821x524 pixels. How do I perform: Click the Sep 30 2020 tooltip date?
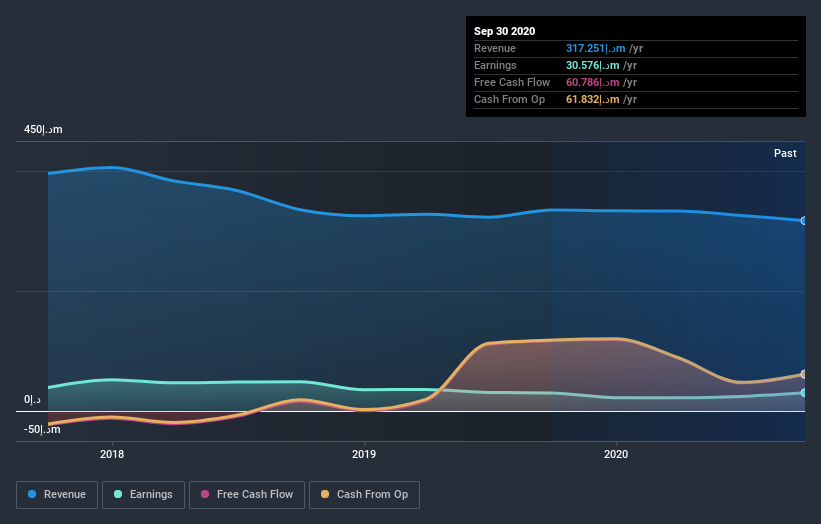click(504, 31)
